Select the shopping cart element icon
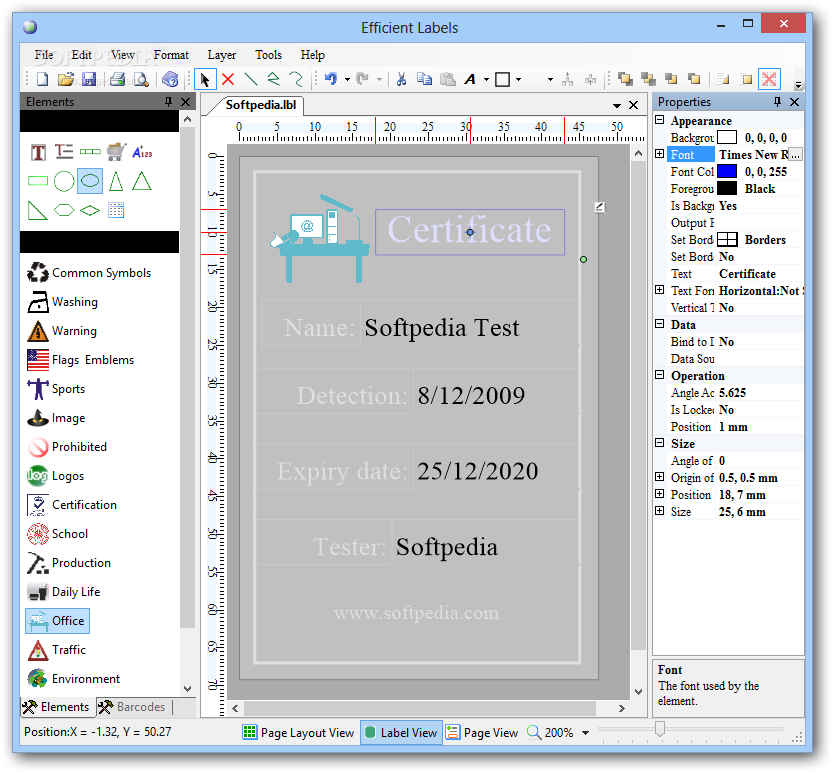 116,152
